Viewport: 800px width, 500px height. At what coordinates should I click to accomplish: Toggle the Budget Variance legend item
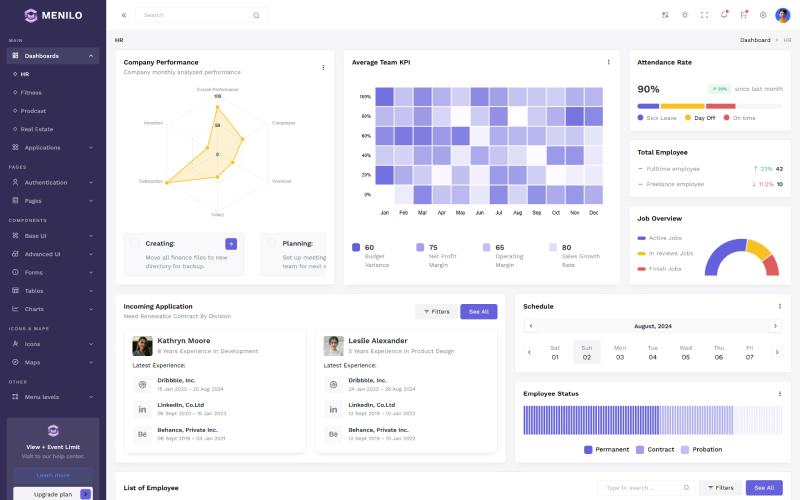(x=357, y=247)
